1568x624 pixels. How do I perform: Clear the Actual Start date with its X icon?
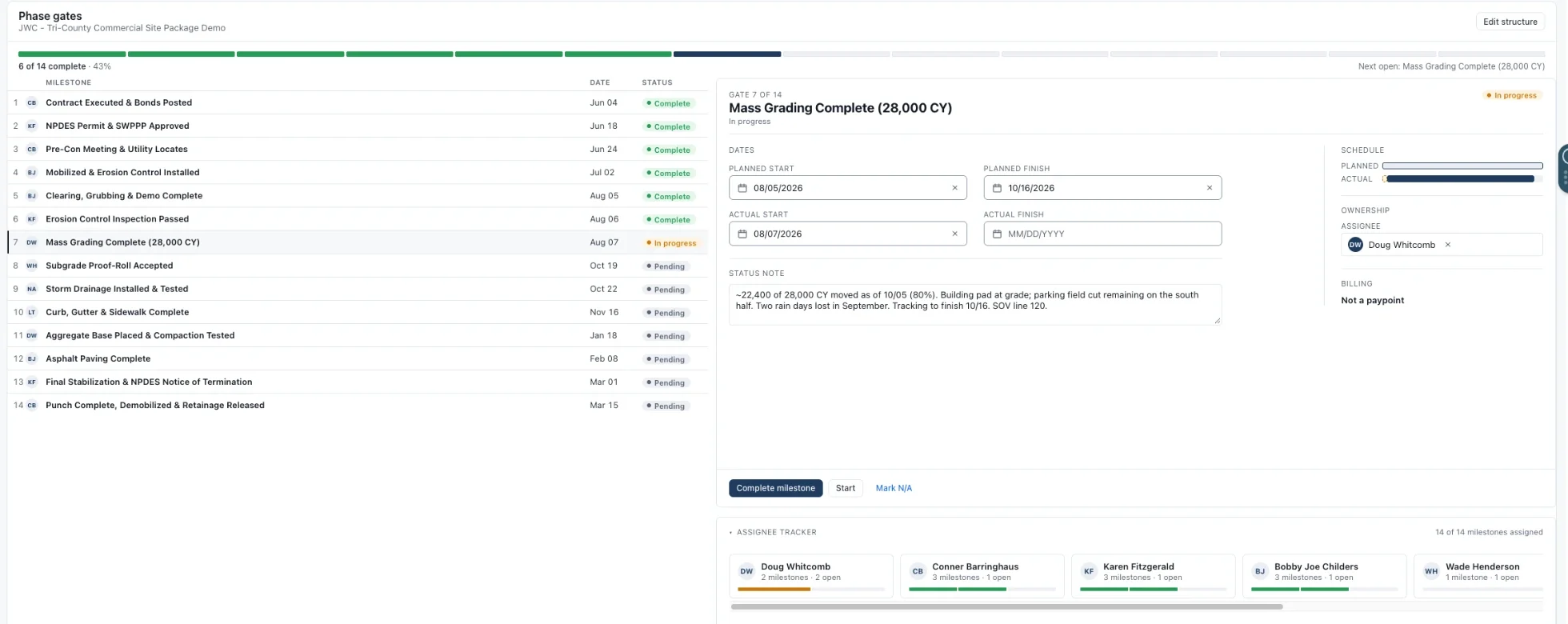coord(954,234)
